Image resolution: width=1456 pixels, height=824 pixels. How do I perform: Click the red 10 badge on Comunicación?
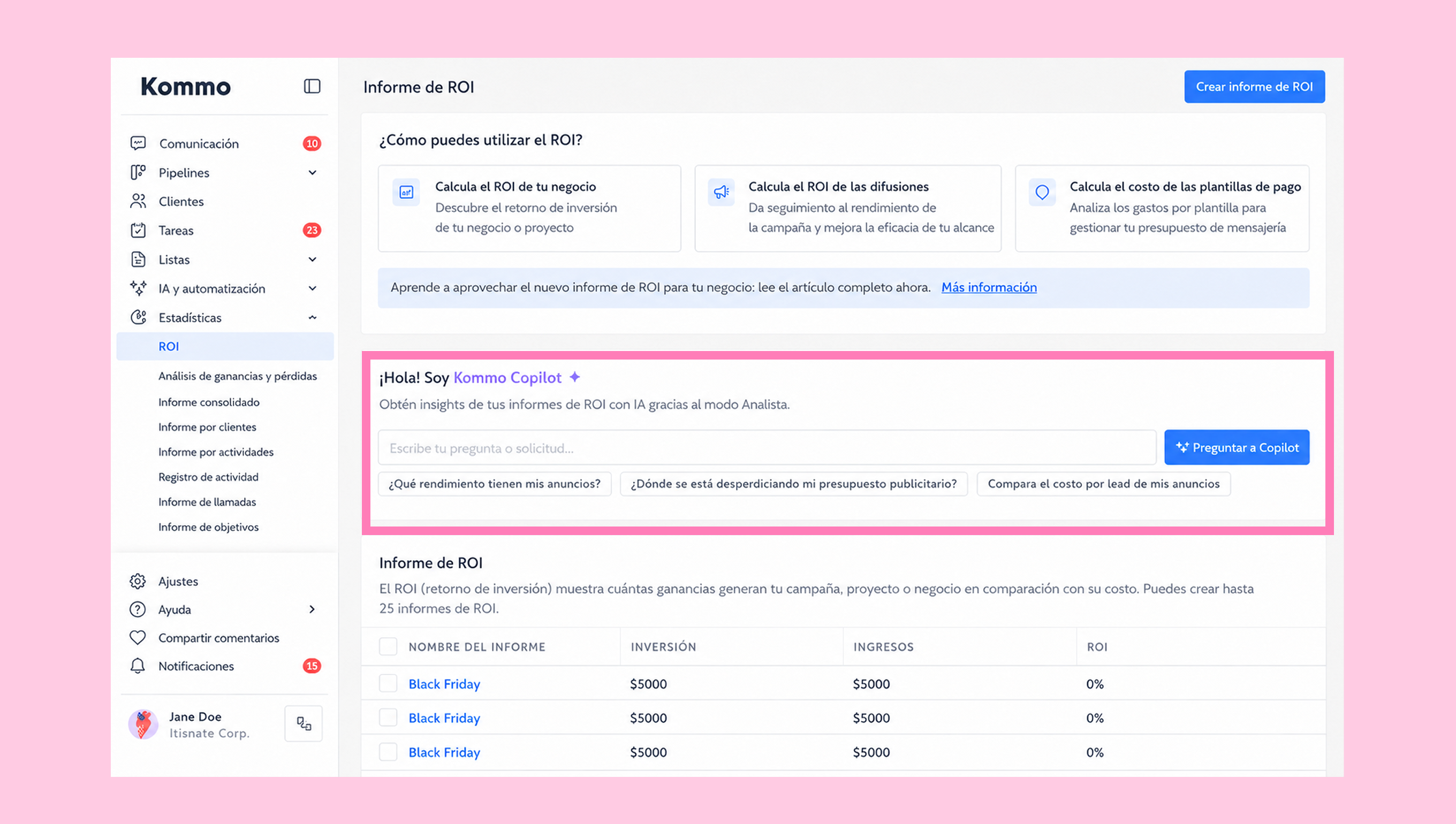point(312,143)
